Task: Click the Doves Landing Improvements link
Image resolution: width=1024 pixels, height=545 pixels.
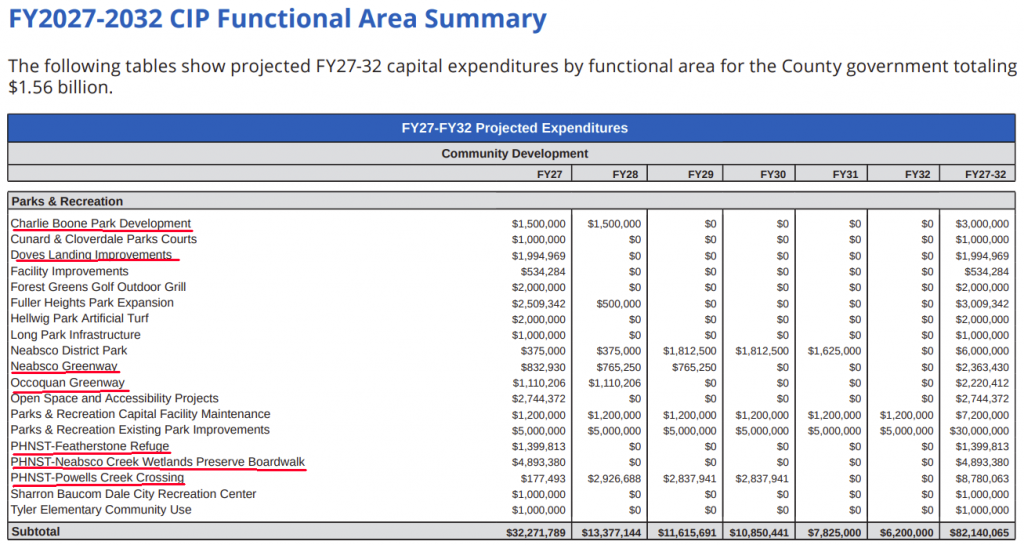Action: (x=91, y=255)
